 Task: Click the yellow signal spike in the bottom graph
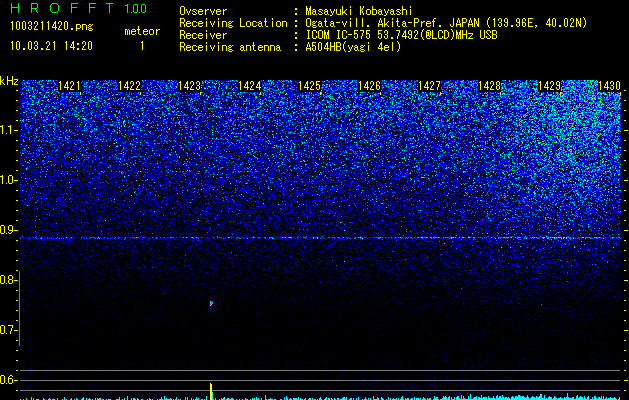[211, 391]
